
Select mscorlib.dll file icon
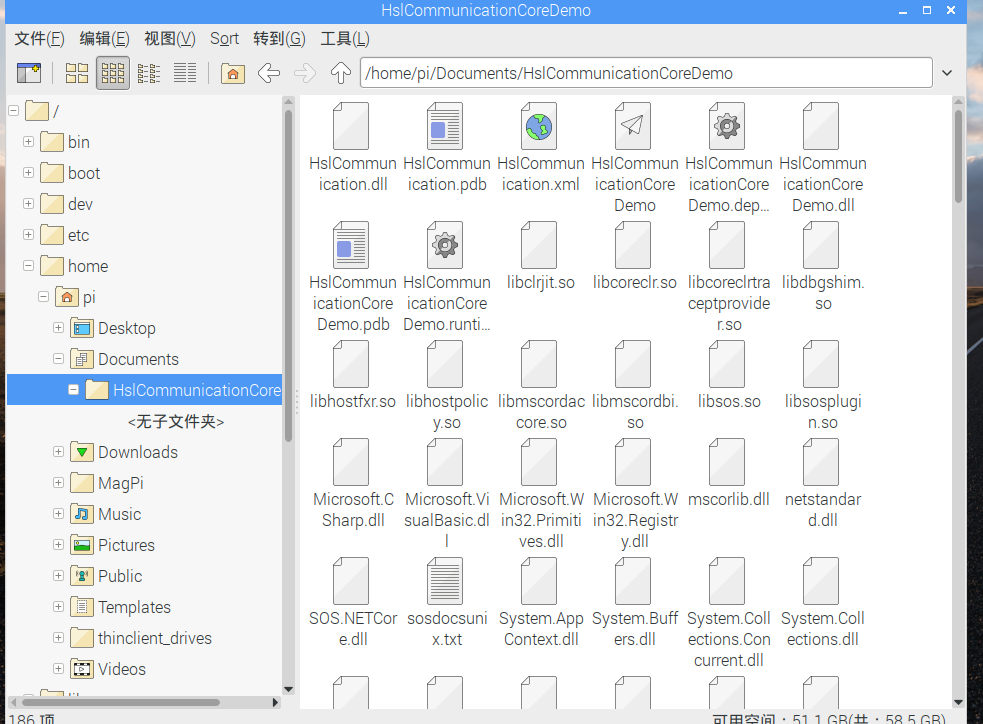[727, 463]
